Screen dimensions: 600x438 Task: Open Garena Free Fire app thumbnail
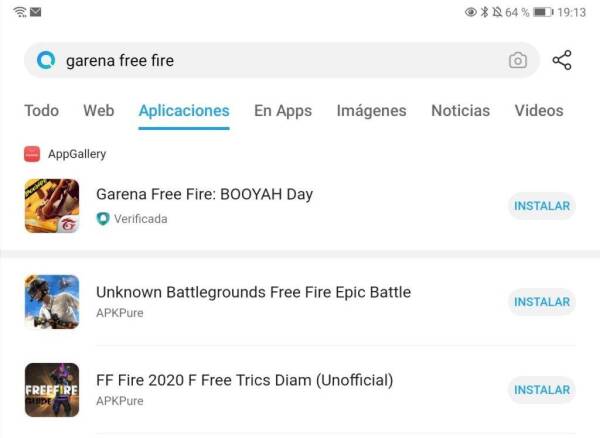(52, 206)
